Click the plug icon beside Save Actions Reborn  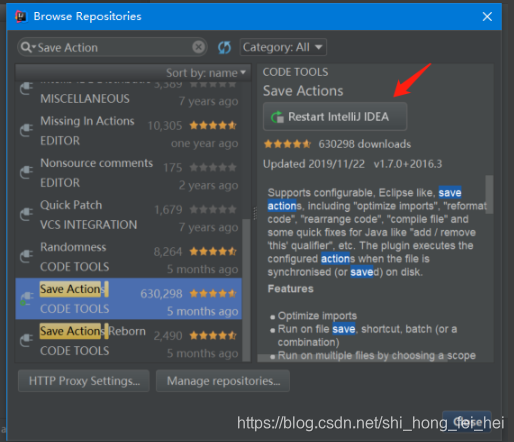click(x=26, y=340)
